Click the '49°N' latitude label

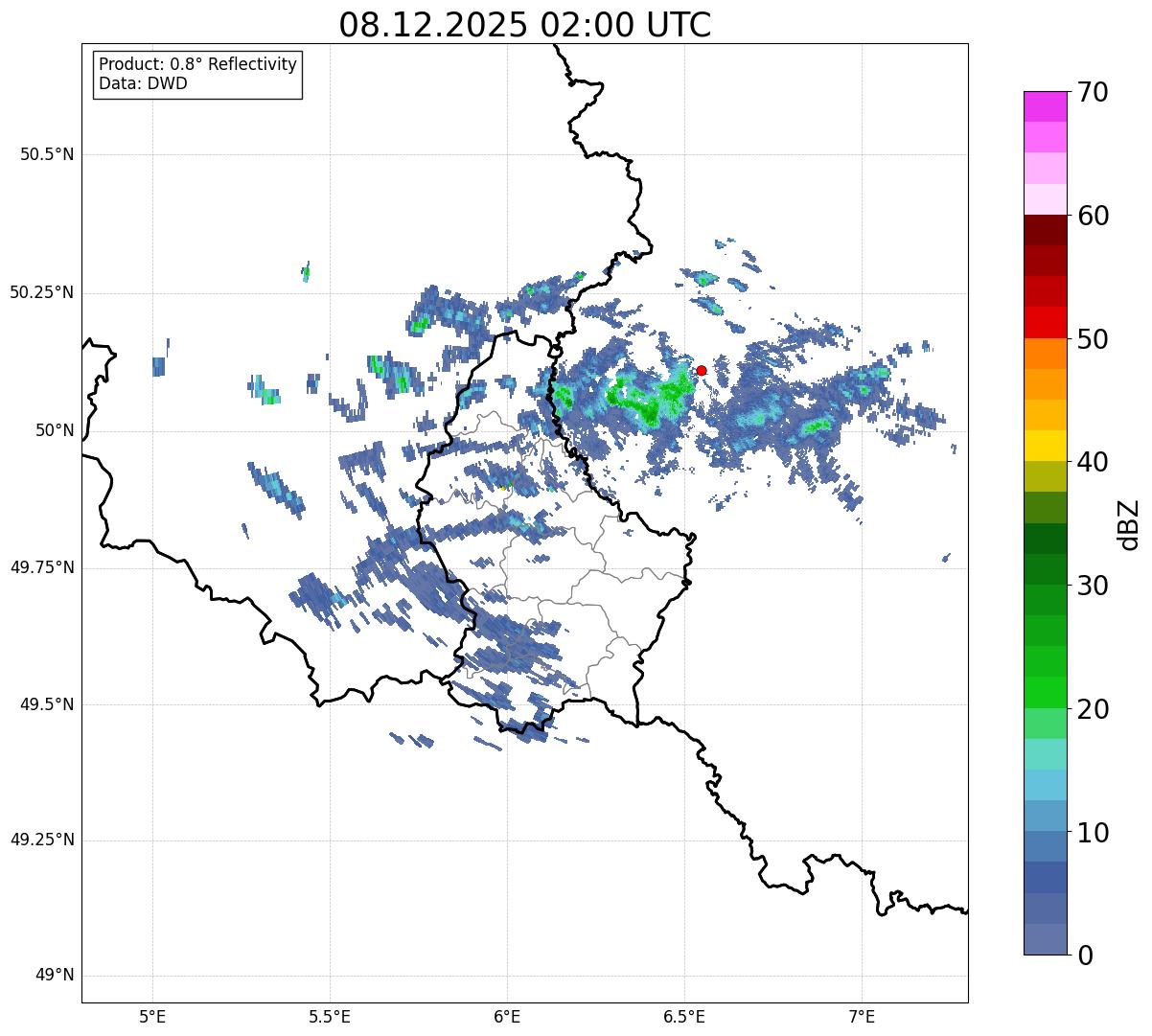click(x=55, y=976)
